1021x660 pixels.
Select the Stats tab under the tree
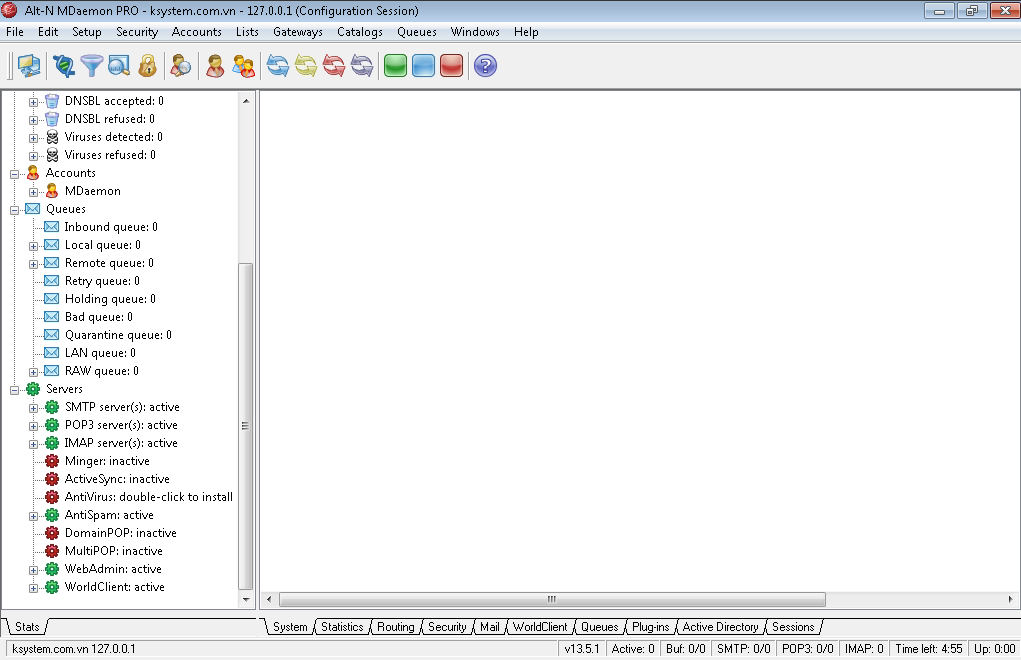[x=27, y=627]
